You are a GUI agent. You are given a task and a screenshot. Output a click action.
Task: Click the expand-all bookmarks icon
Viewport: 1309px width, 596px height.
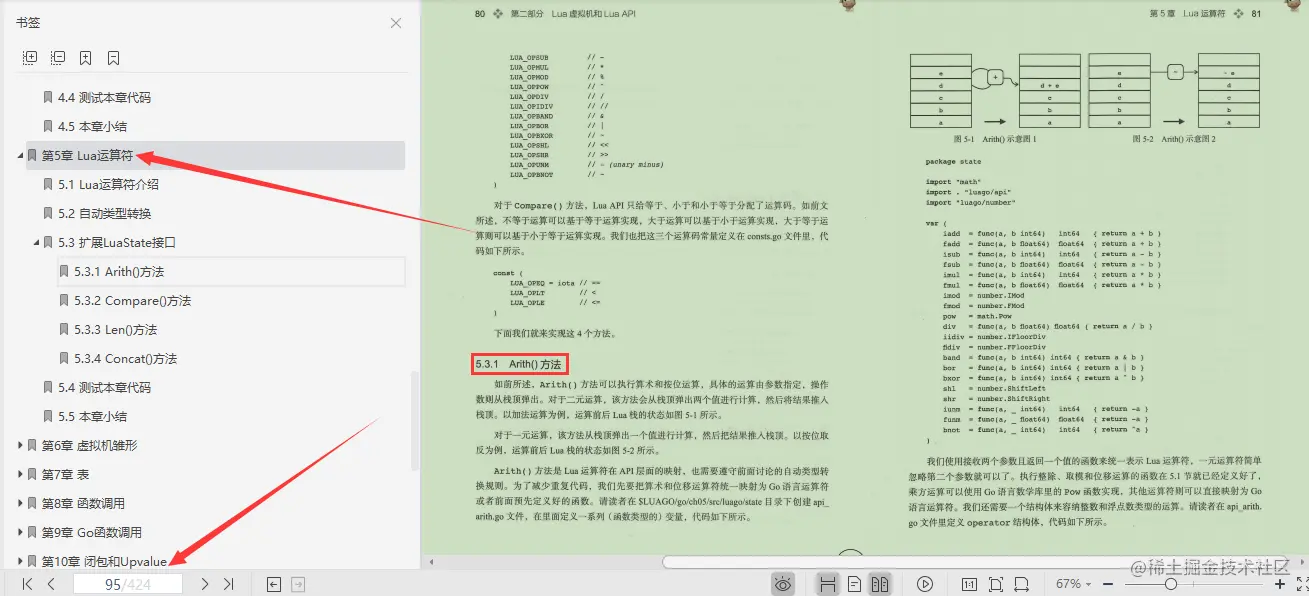coord(31,57)
